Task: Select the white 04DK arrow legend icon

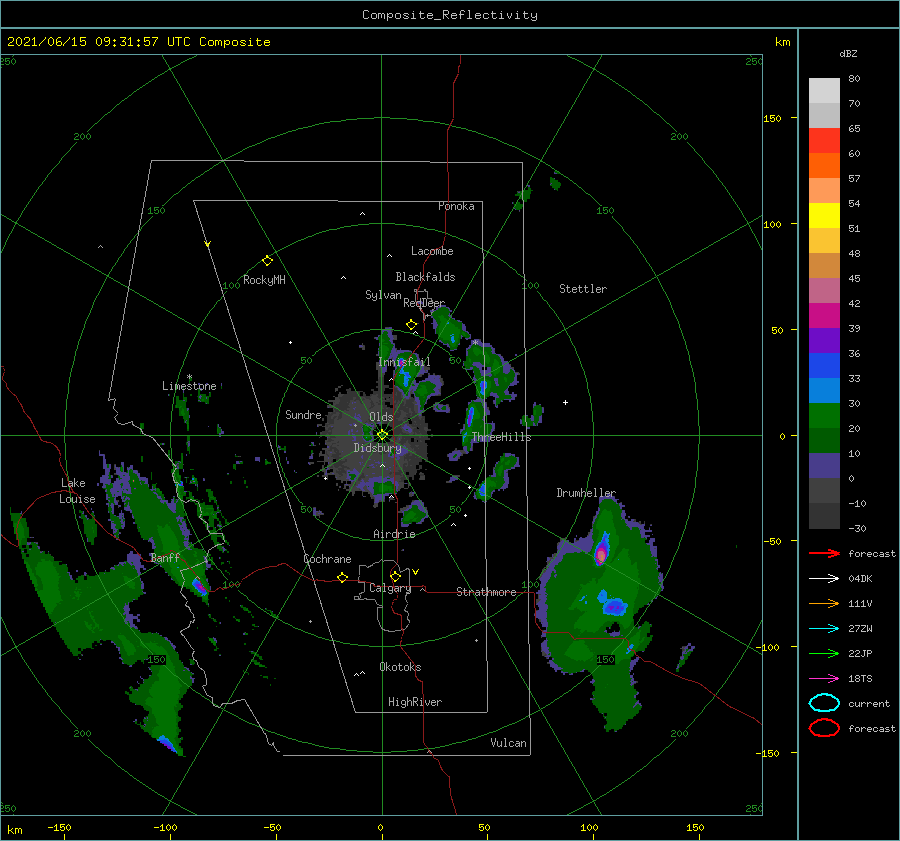Action: coord(824,579)
